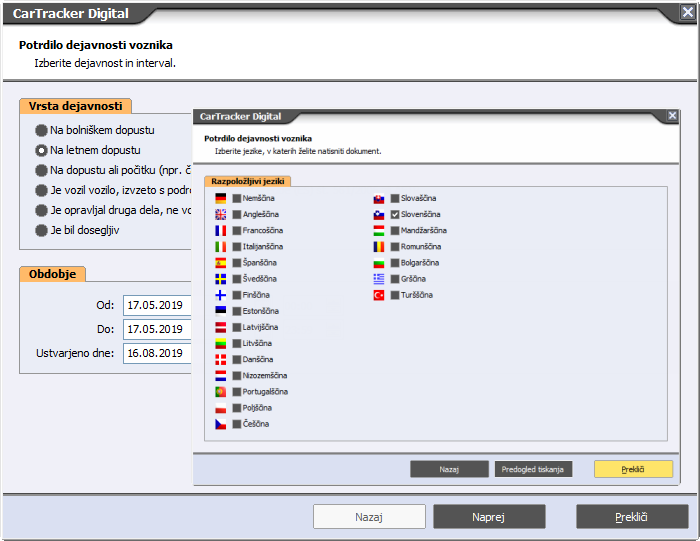Uncheck the Slovenščina checkbox

click(395, 214)
